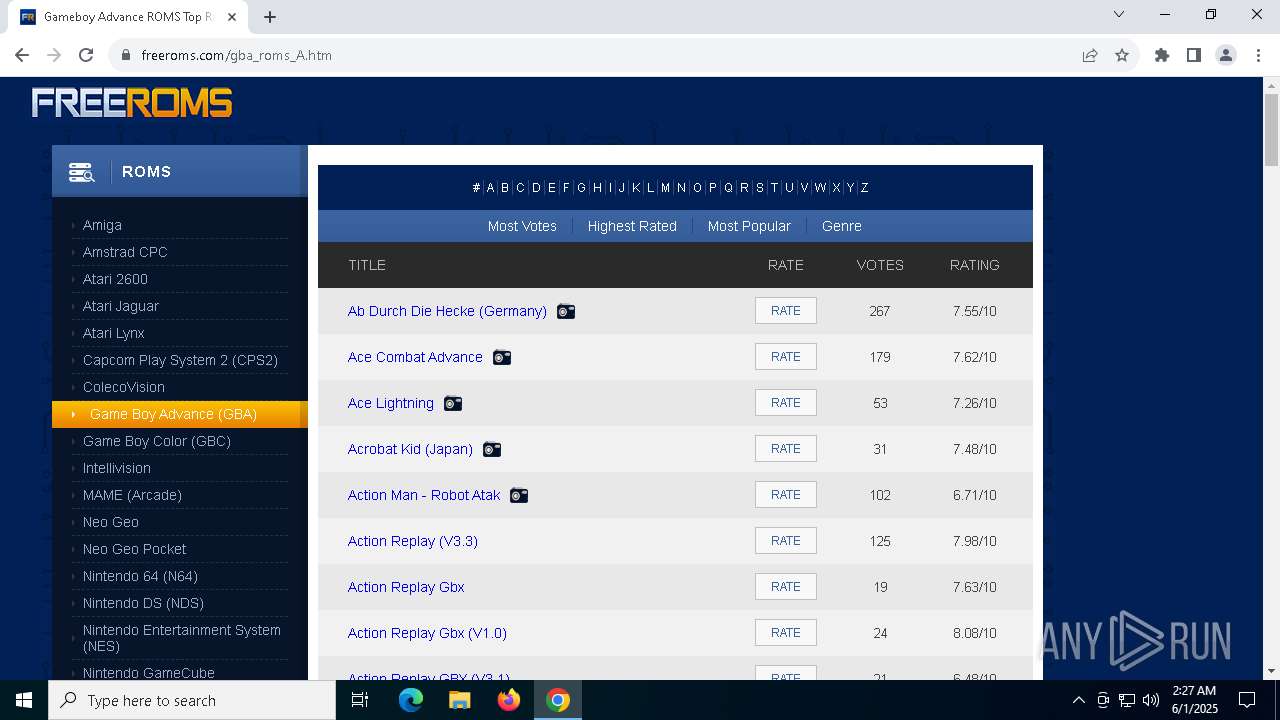Launch Microsoft Edge from the taskbar

click(411, 700)
